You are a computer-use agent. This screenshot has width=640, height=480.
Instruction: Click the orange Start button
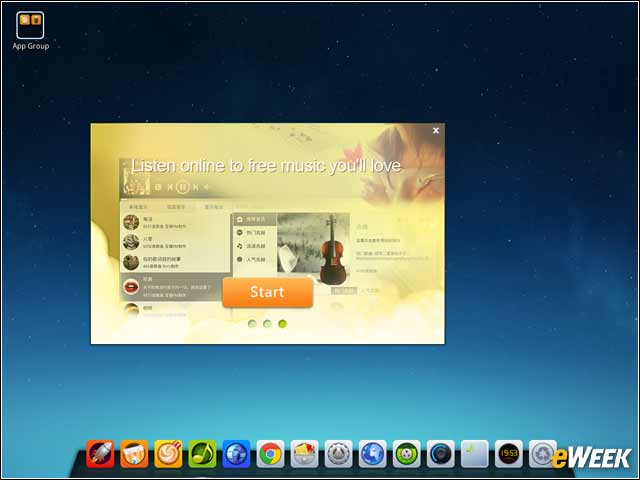click(268, 292)
